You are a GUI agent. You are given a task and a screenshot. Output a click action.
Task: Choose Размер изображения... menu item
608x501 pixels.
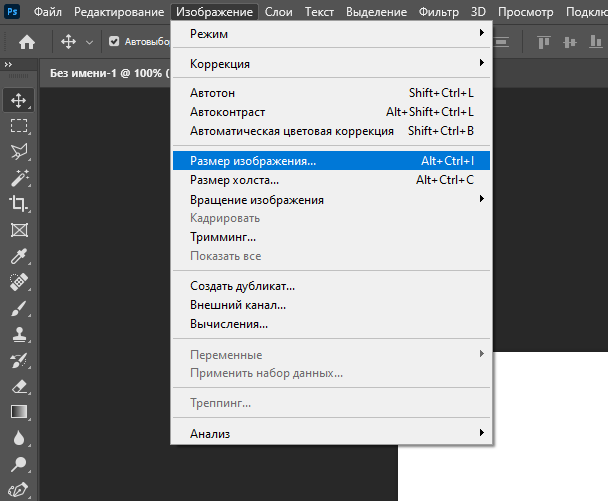coord(332,161)
